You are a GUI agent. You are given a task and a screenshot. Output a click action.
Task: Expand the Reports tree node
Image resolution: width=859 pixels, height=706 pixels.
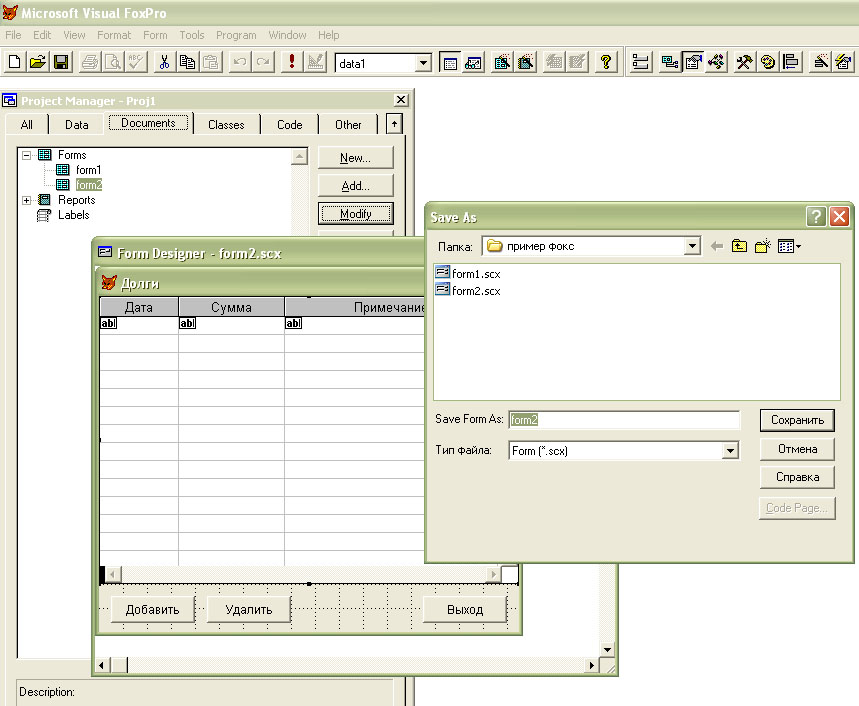(26, 200)
